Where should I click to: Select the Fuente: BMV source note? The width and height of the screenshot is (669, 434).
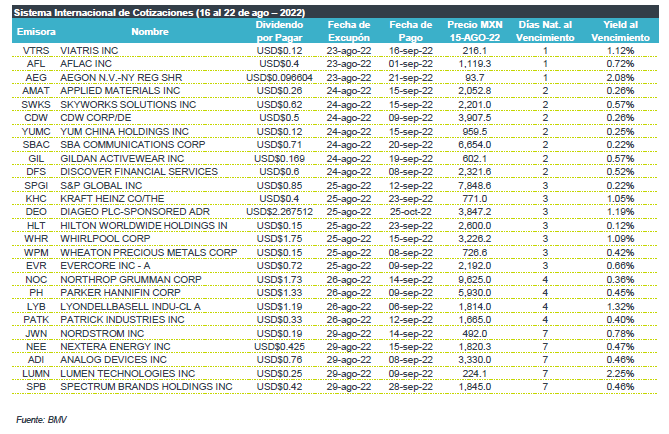click(41, 420)
